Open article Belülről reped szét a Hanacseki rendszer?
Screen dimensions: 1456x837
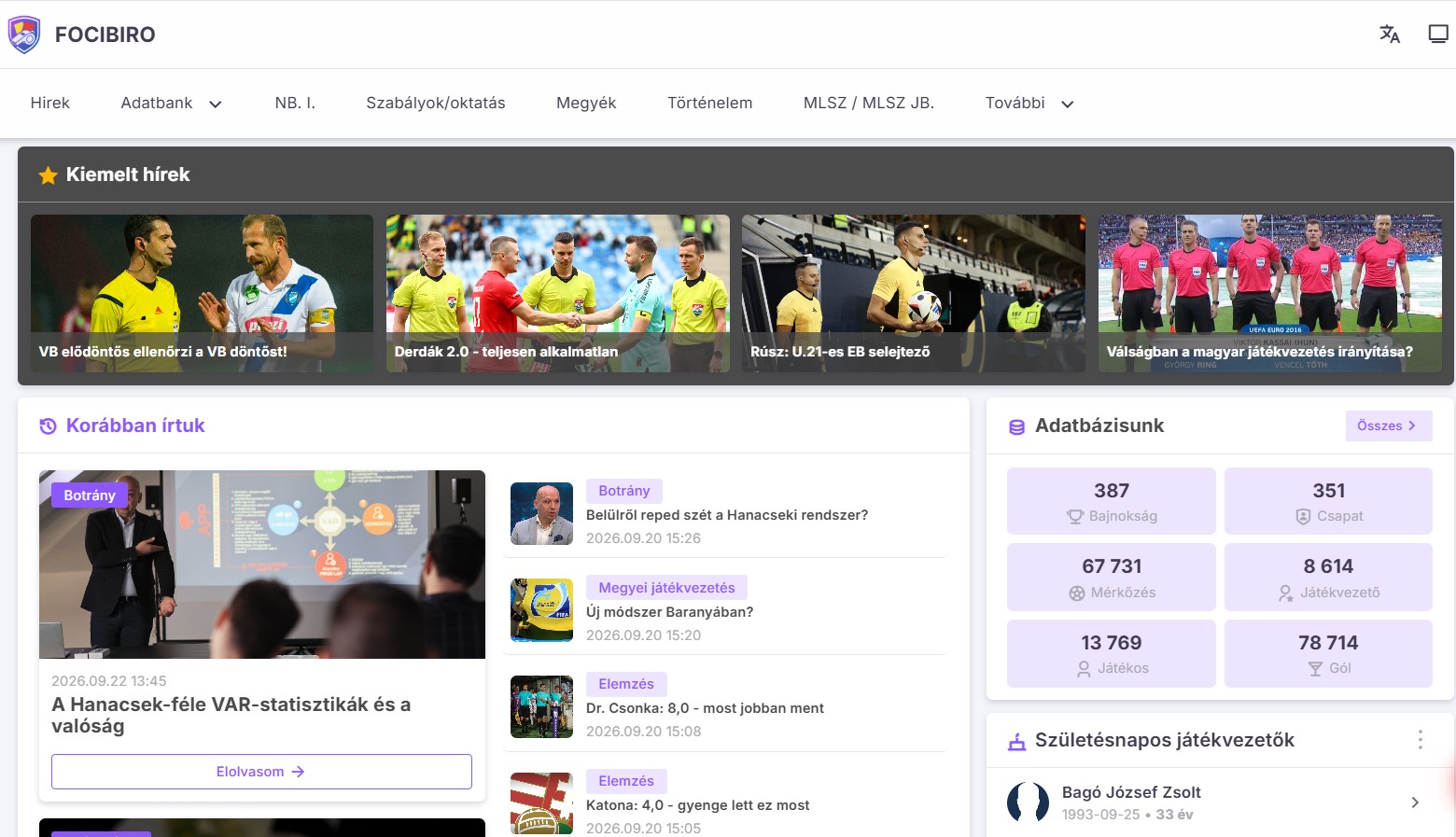(727, 515)
